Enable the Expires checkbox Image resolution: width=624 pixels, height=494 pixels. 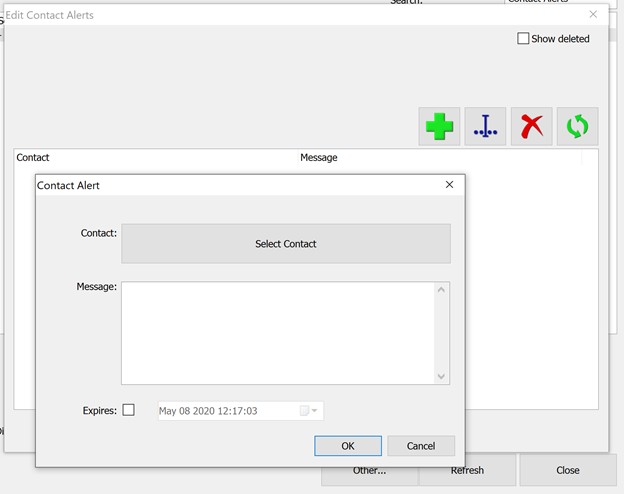point(129,410)
